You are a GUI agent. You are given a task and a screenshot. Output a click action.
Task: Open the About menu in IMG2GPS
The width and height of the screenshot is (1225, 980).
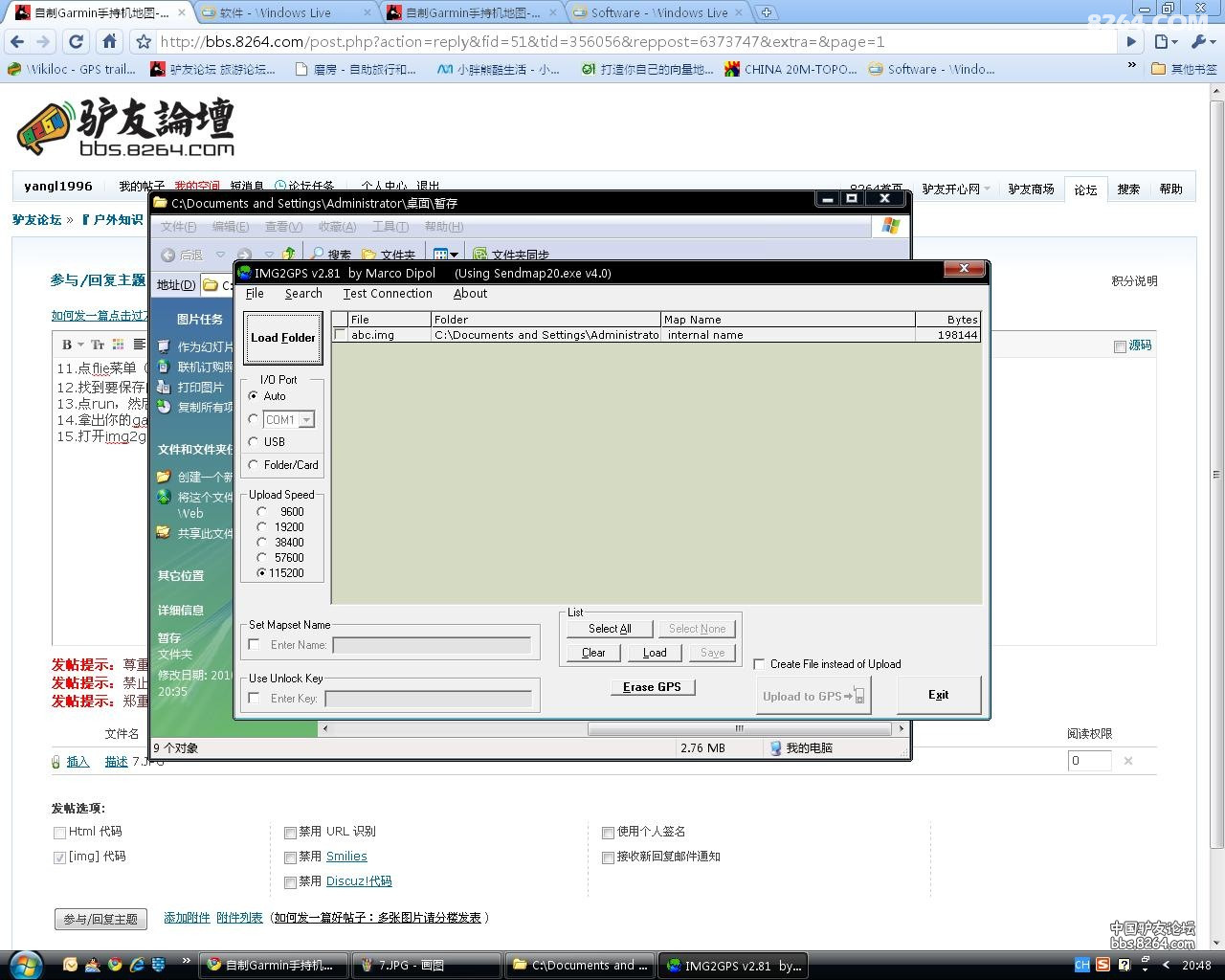coord(470,294)
